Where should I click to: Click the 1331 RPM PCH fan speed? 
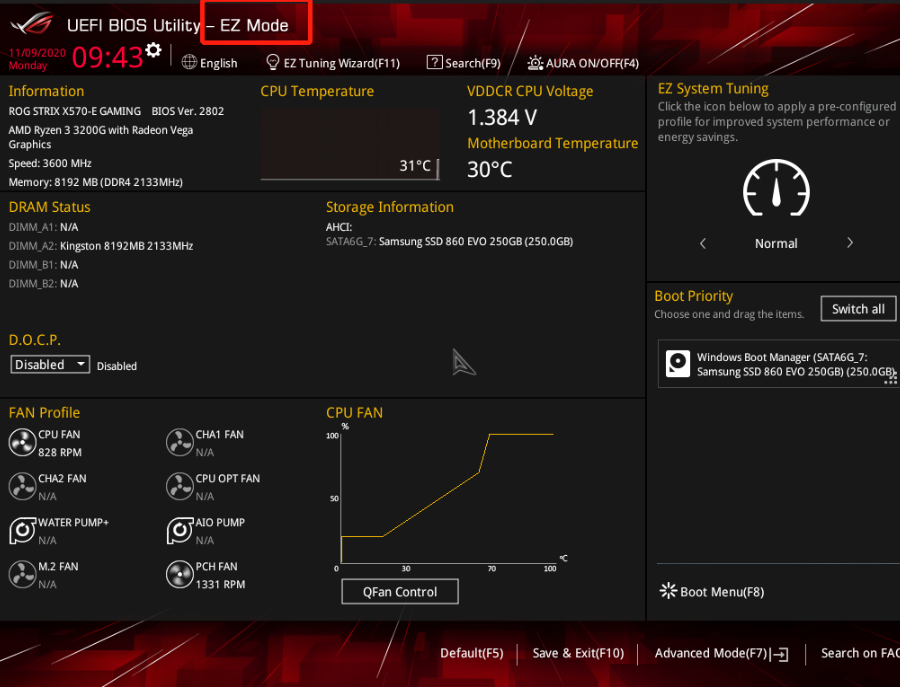pos(220,584)
